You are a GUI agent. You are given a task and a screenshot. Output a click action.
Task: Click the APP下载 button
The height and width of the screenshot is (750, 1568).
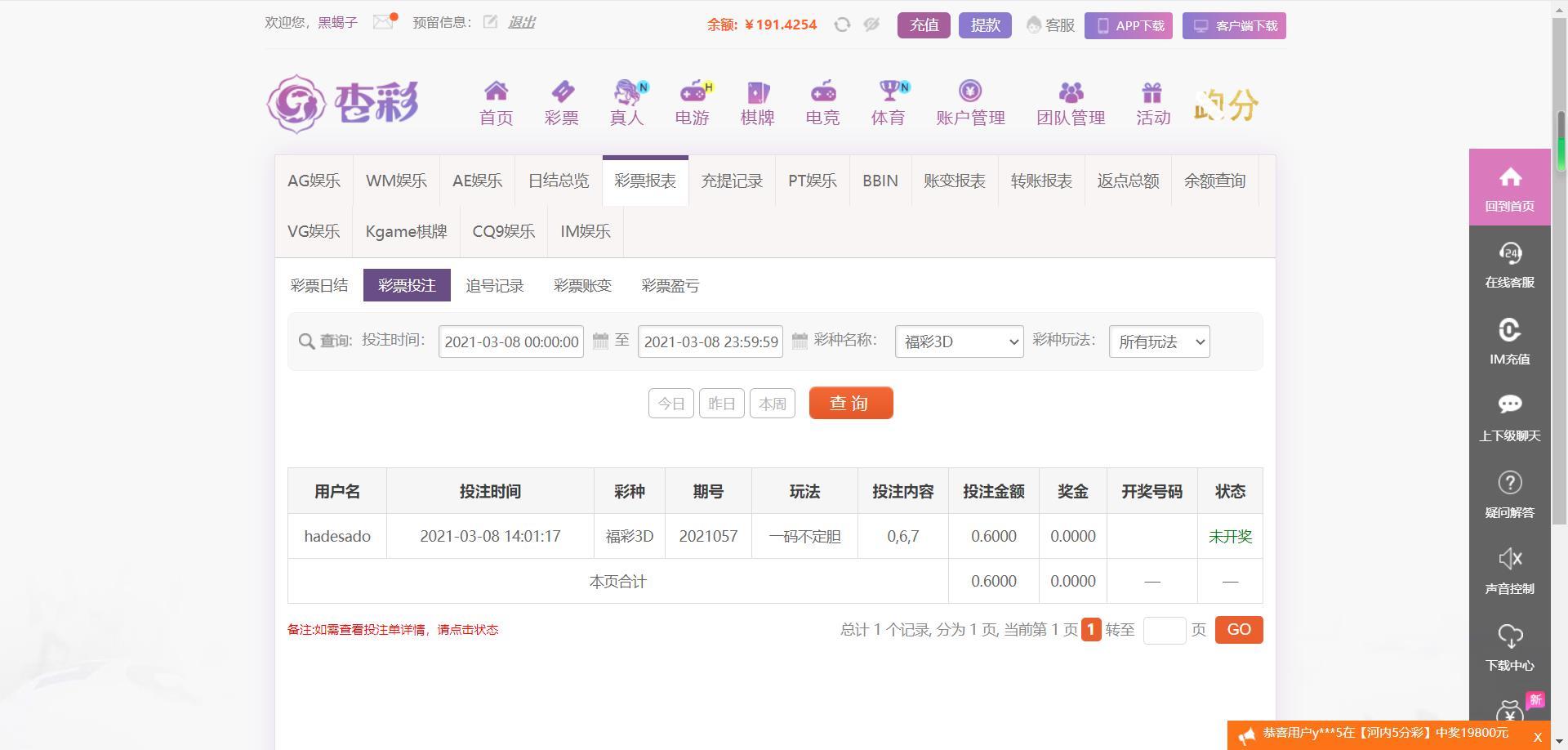coord(1129,25)
